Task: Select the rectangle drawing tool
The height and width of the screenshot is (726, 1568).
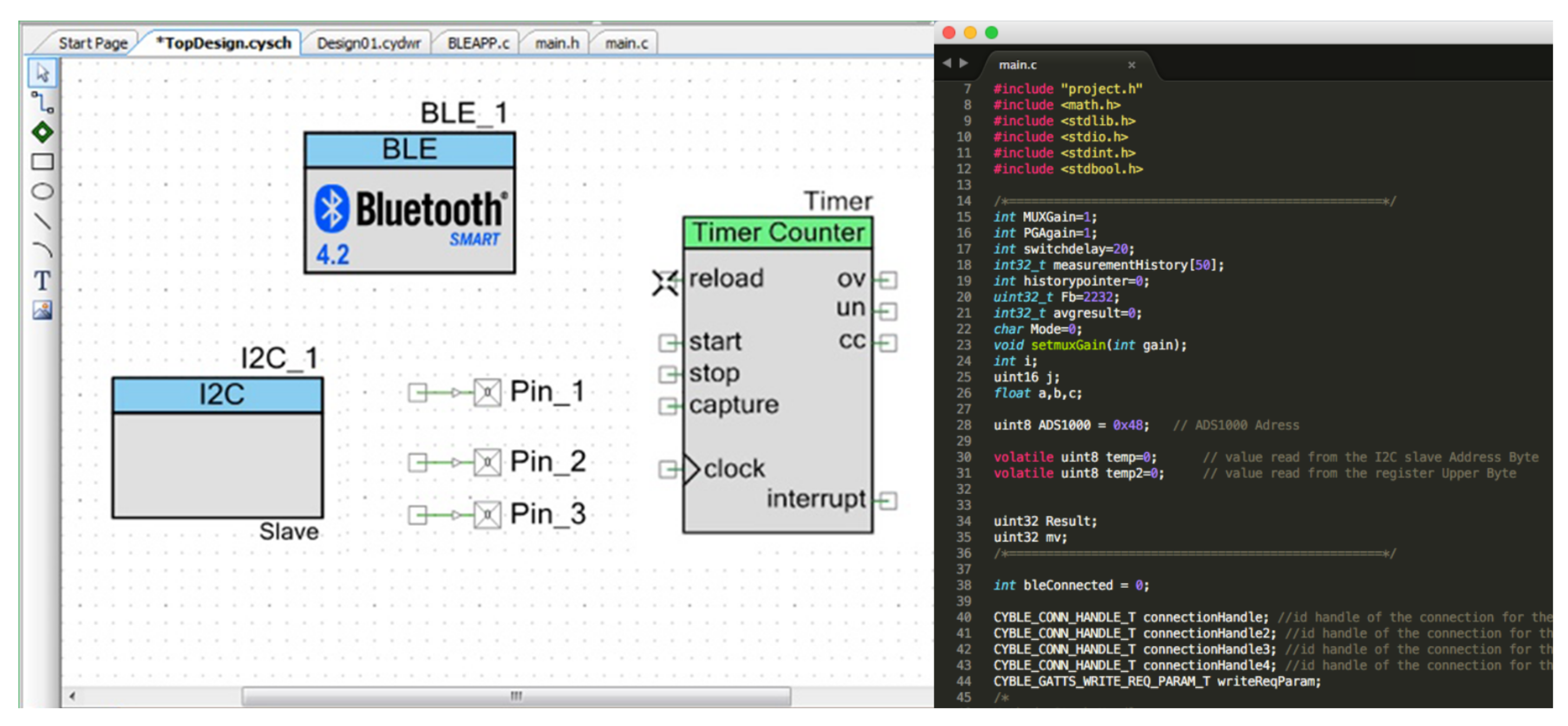Action: point(42,161)
